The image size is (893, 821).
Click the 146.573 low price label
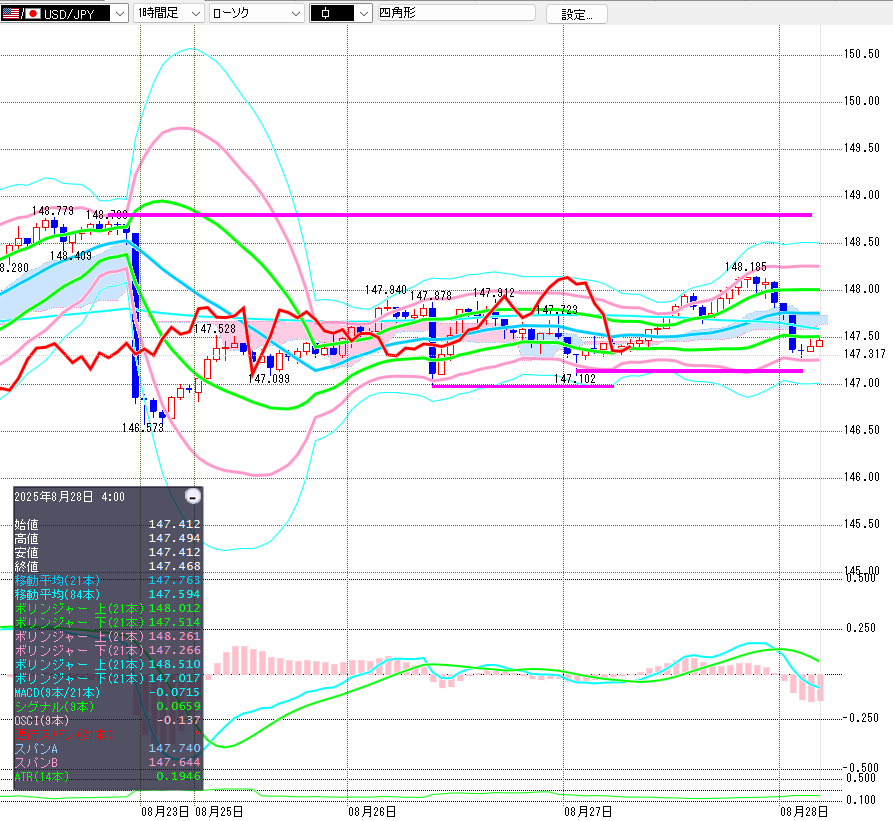142,428
